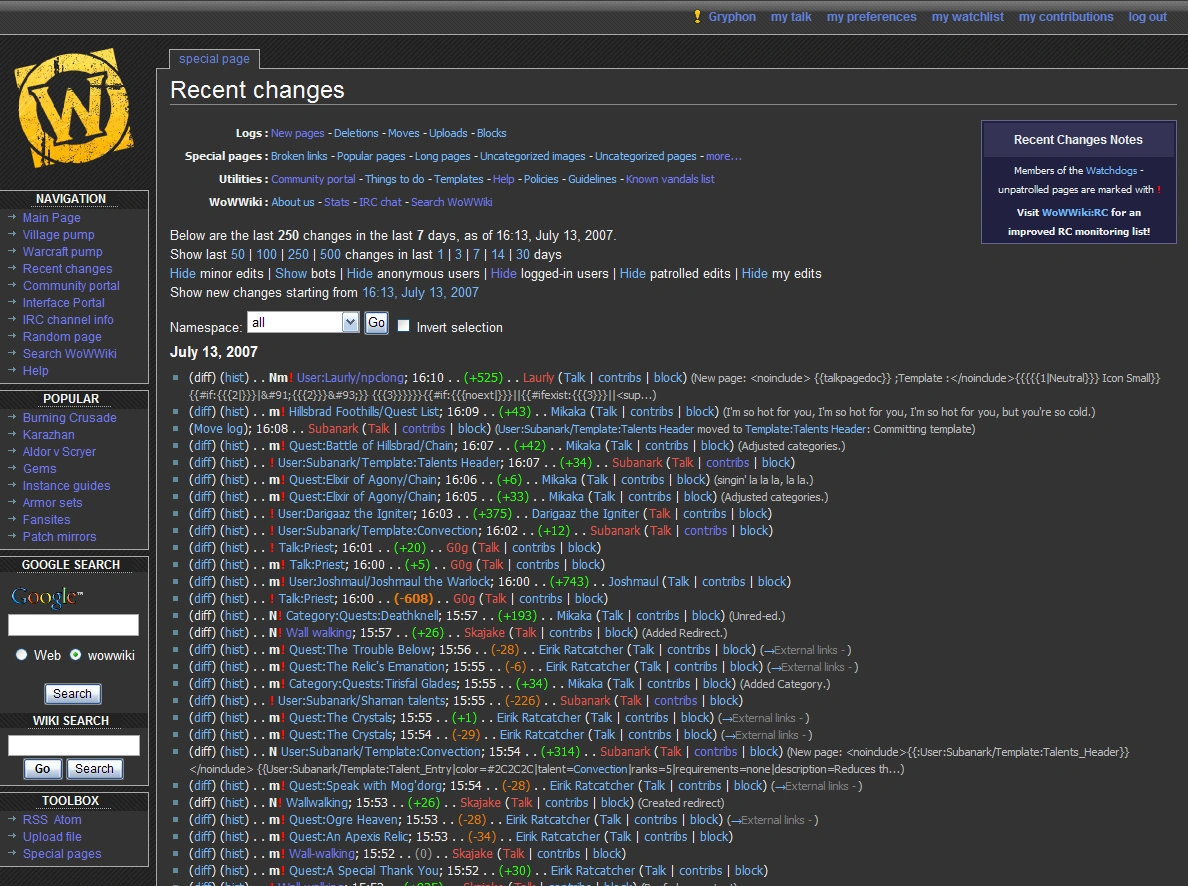Open Watchdogs link in notes box
1188x886 pixels.
(1111, 171)
